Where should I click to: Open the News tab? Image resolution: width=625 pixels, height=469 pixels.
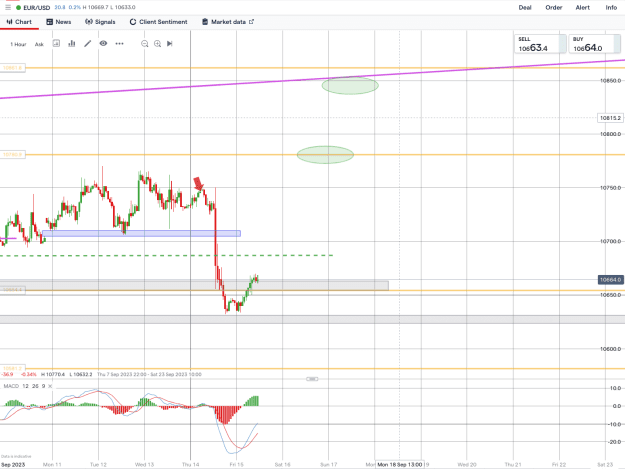pos(59,22)
